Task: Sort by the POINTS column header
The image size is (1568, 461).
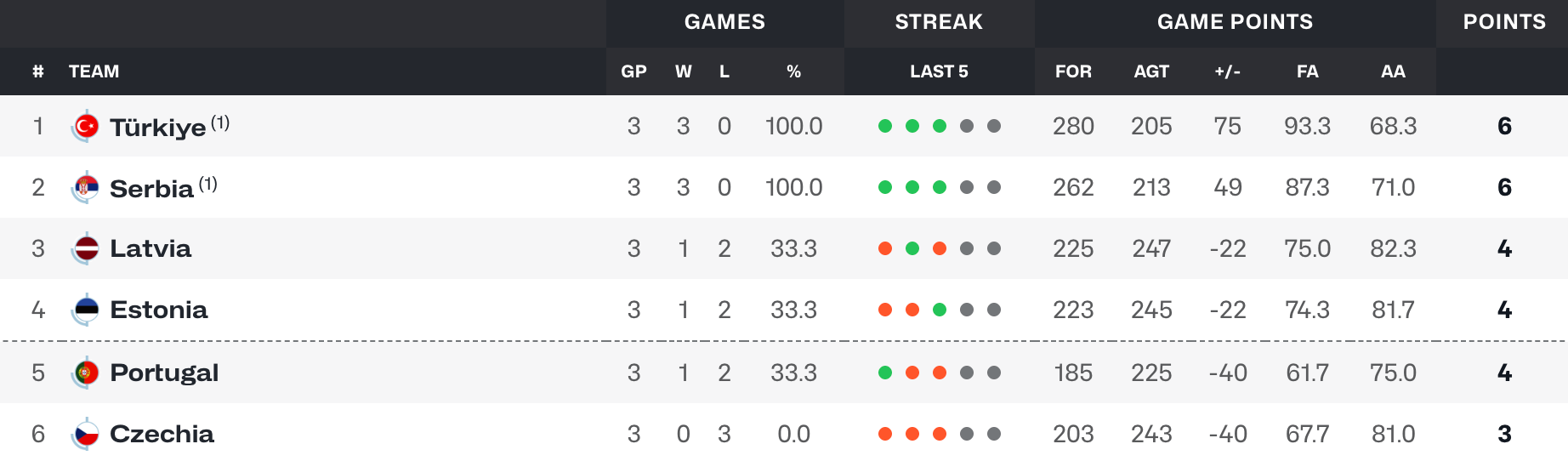Action: (x=1504, y=22)
